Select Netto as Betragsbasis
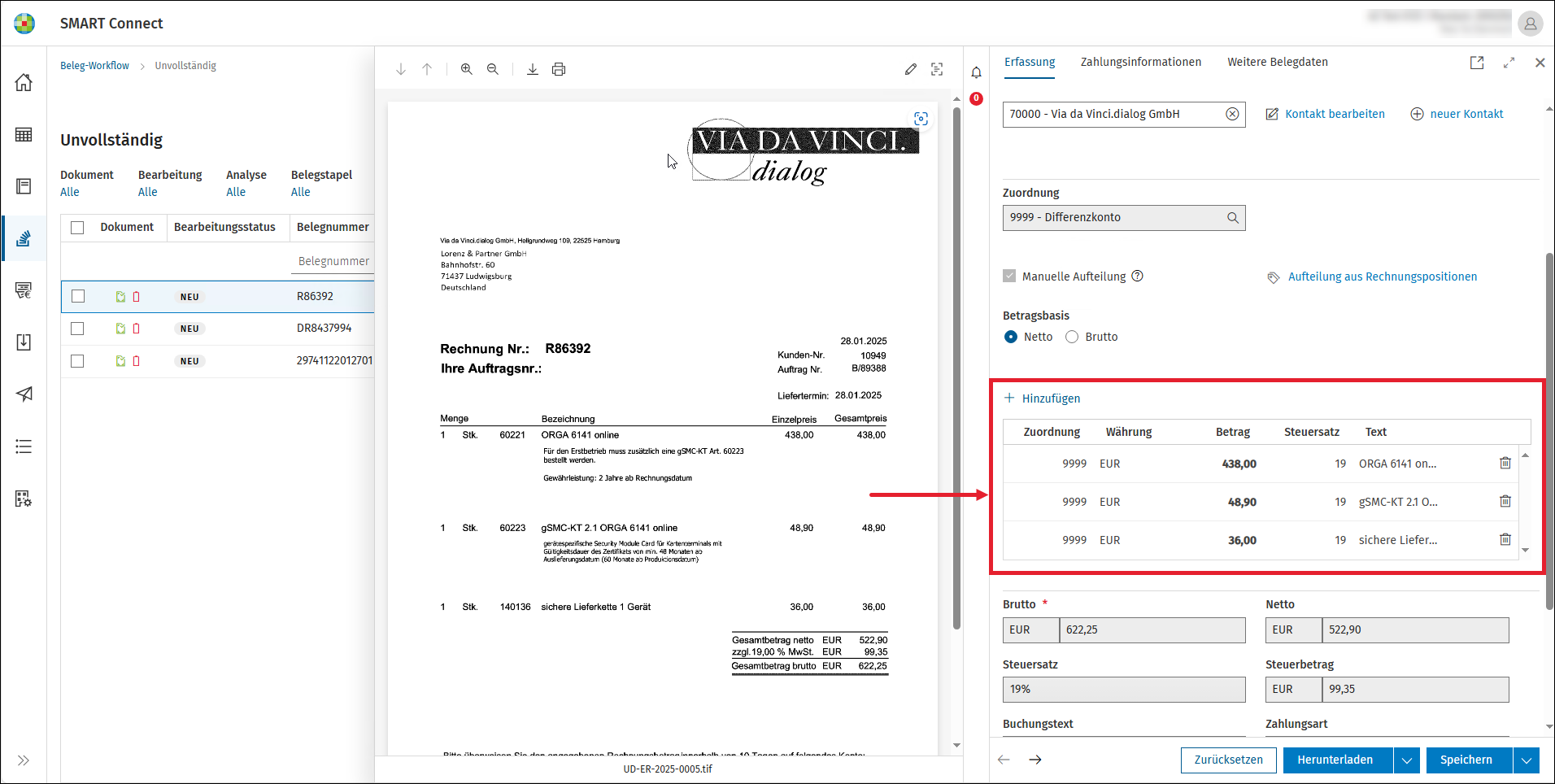This screenshot has width=1555, height=784. tap(1011, 337)
